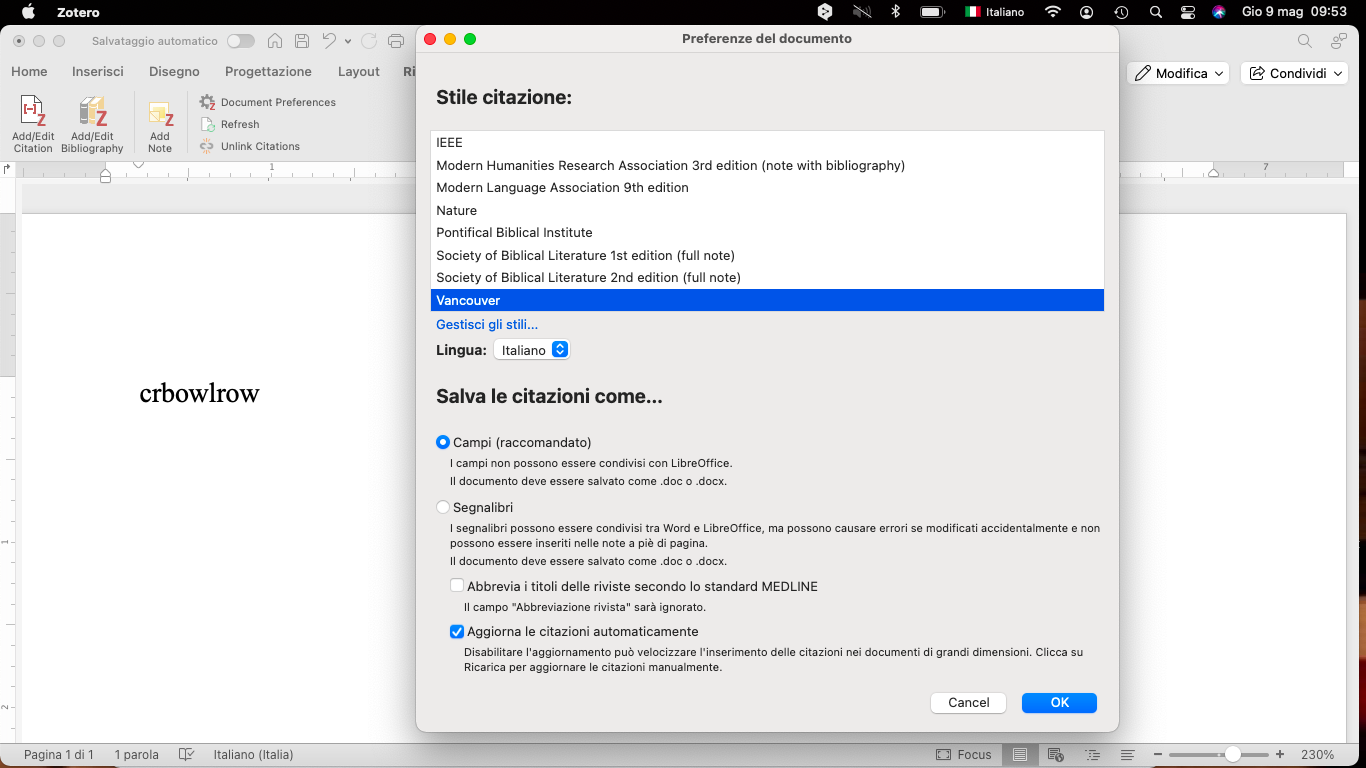Screen dimensions: 1366x768
Task: Open the Modifica dropdown button
Action: 1178,73
